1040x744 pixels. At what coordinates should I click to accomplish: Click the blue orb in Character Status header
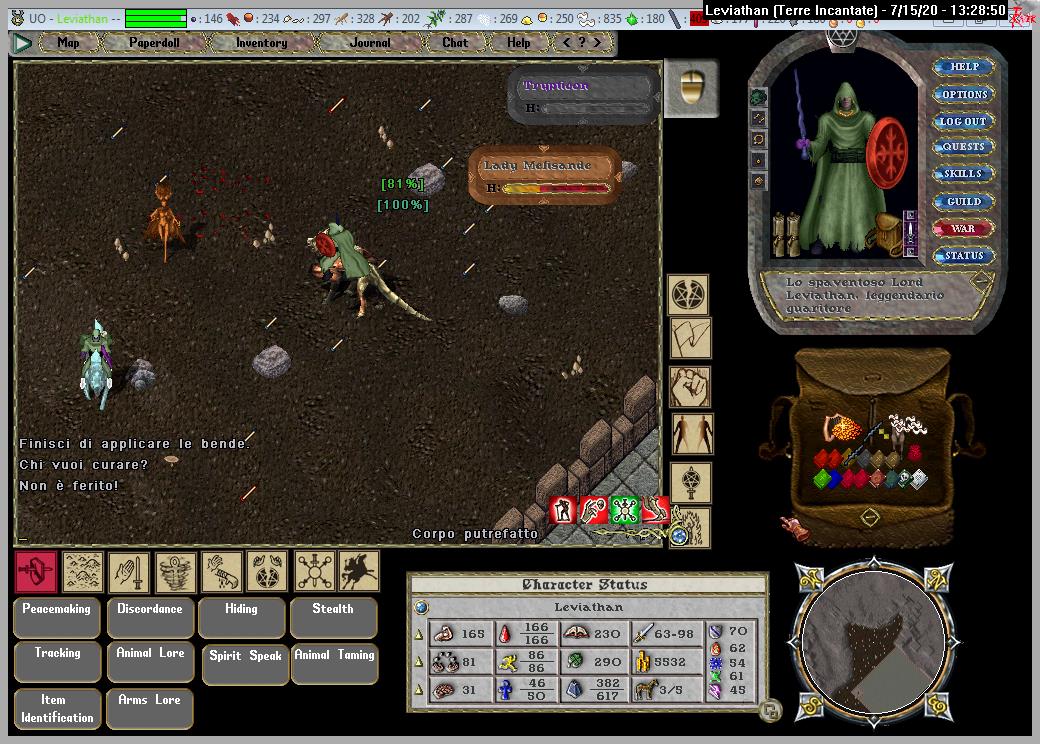(x=421, y=607)
